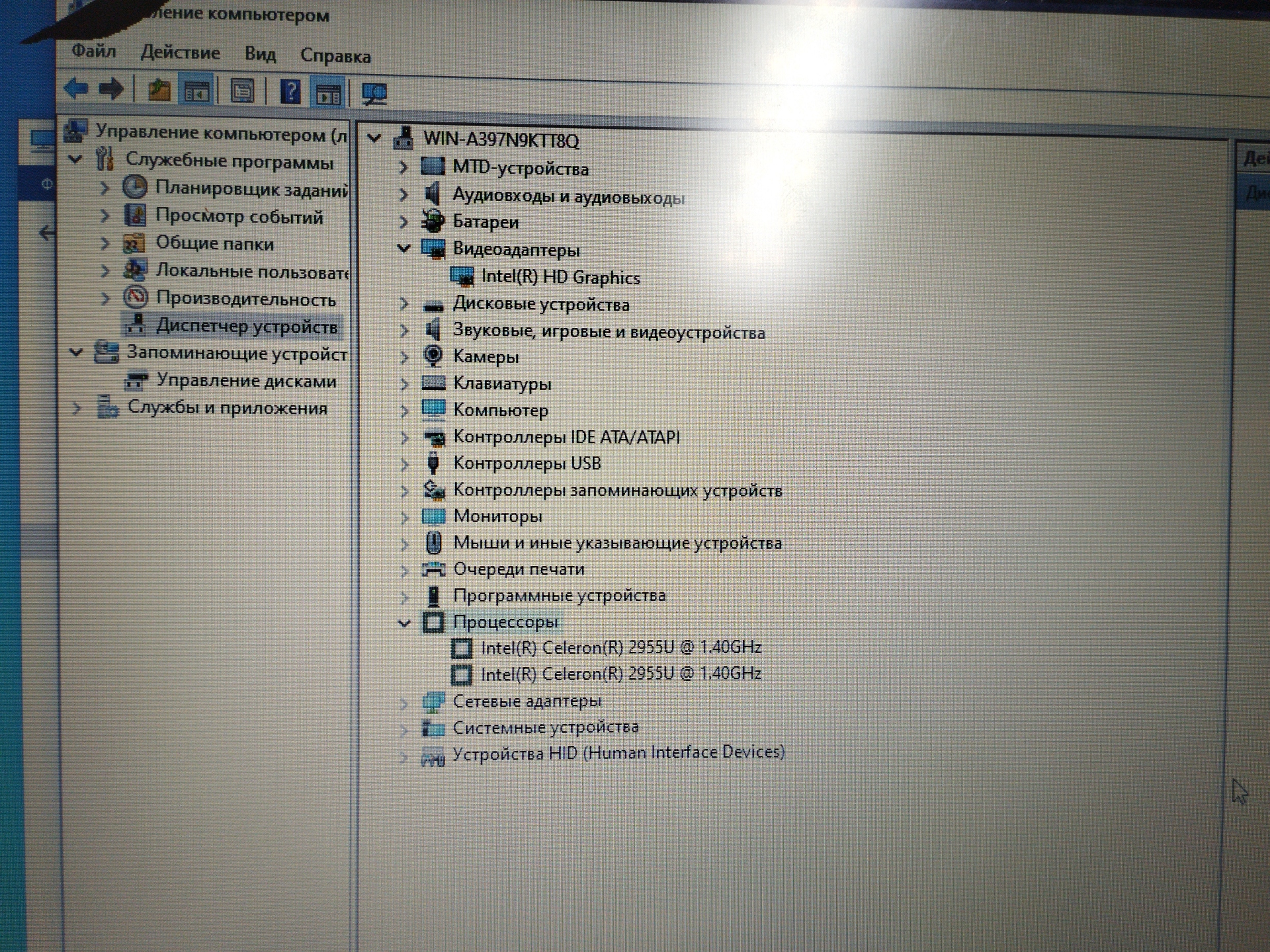1270x952 pixels.
Task: Click the Мониторы display icon
Action: point(434,516)
